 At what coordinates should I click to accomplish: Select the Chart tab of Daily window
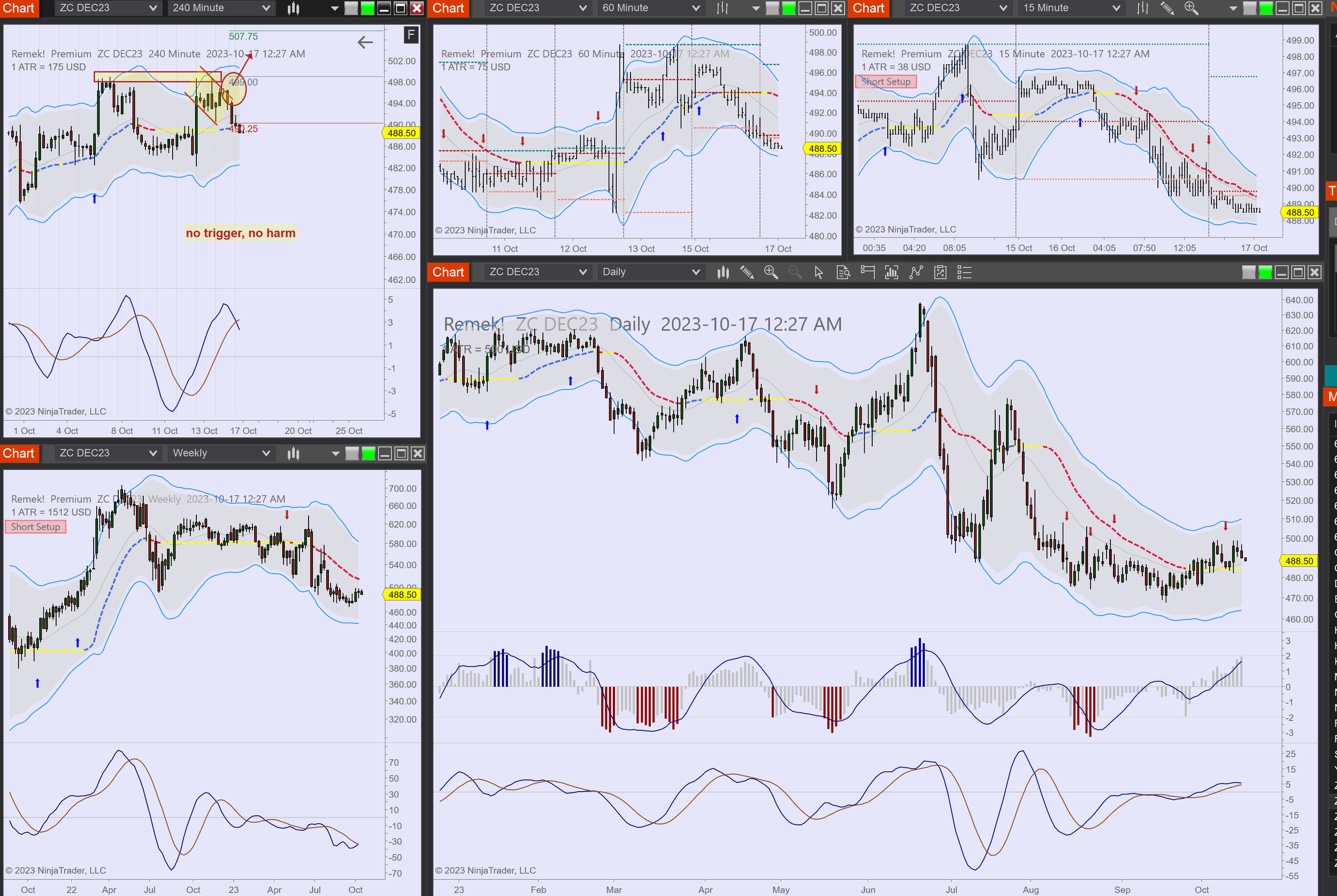[x=448, y=272]
